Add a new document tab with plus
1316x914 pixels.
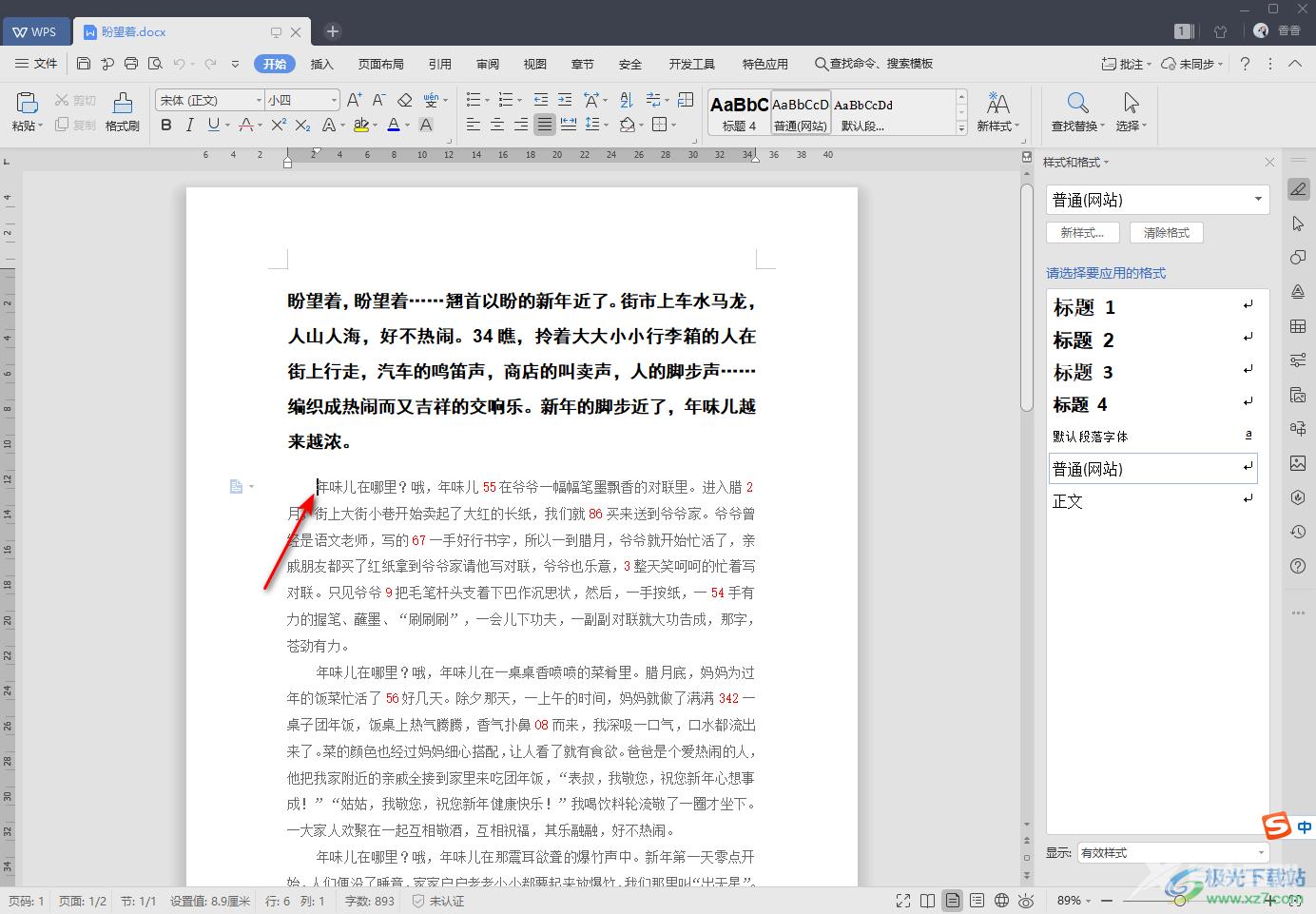pos(333,31)
